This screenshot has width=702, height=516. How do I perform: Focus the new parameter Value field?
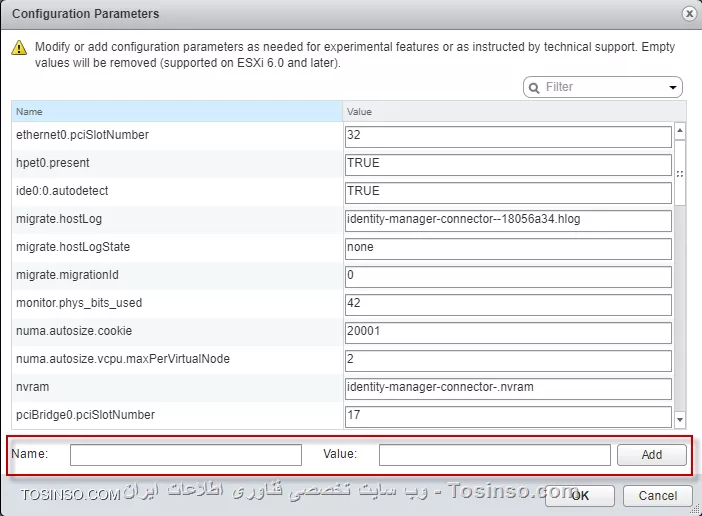(x=495, y=455)
